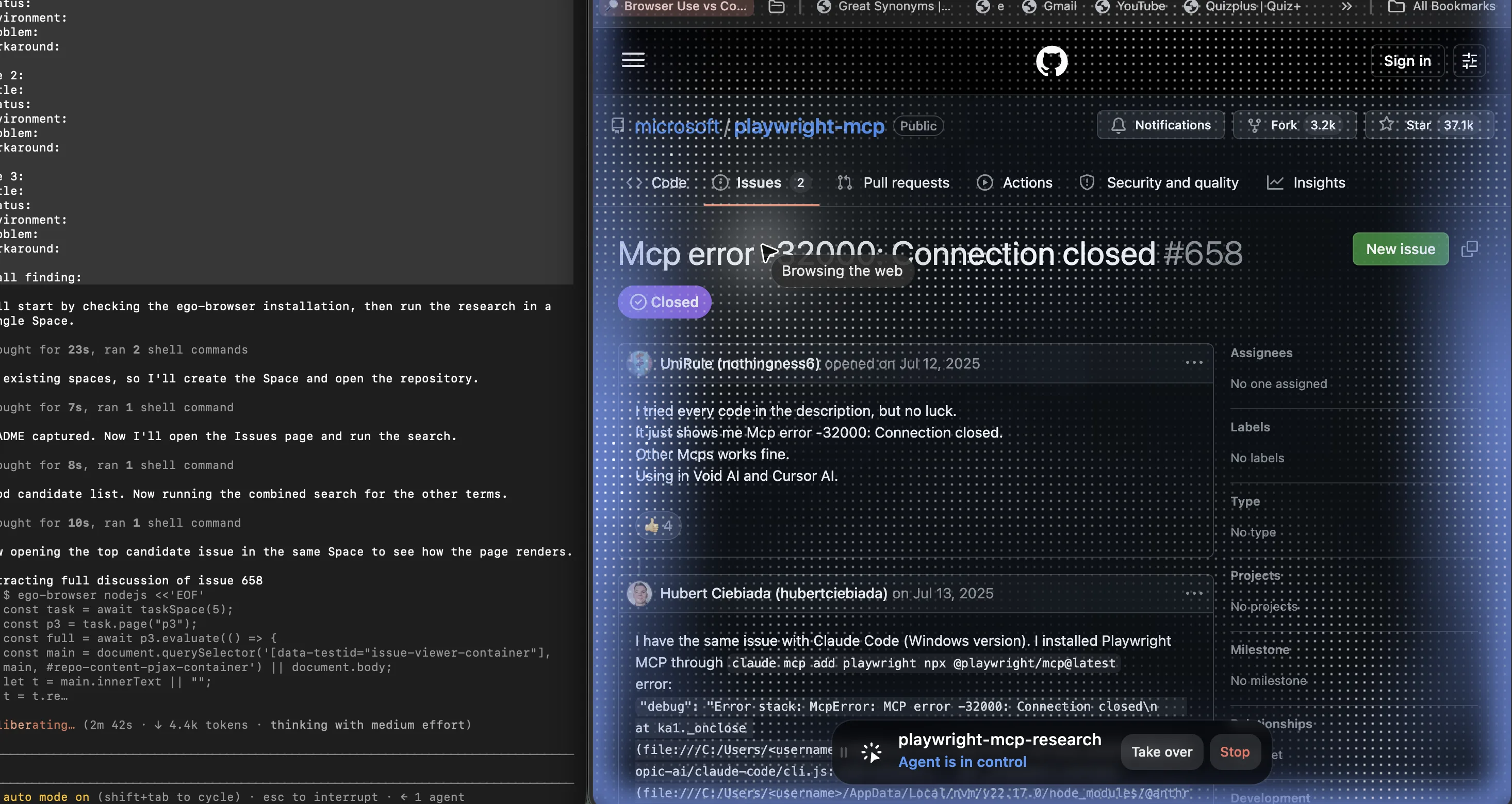Click the Assignees sidebar heading
The height and width of the screenshot is (804, 1512).
[x=1261, y=353]
